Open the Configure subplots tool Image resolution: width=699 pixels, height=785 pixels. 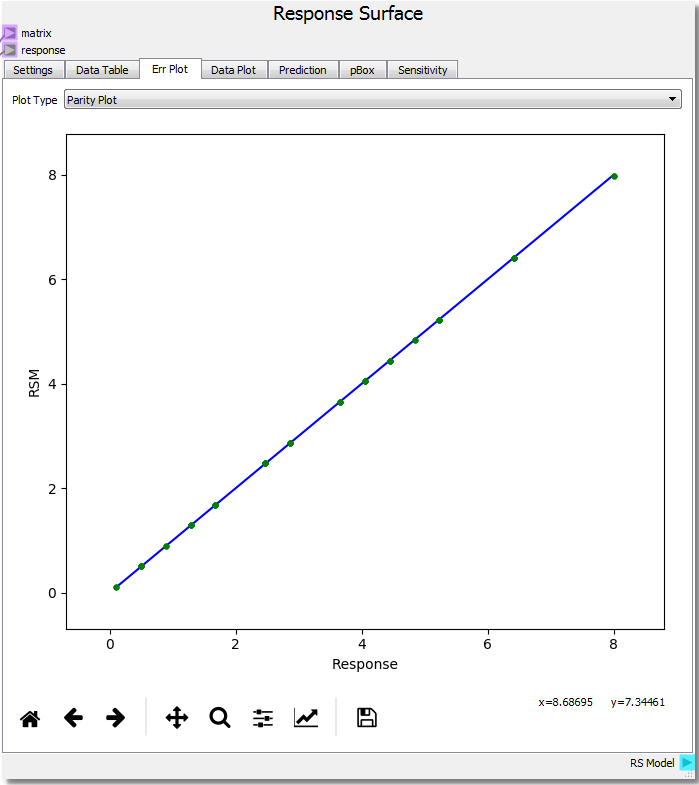pyautogui.click(x=263, y=718)
